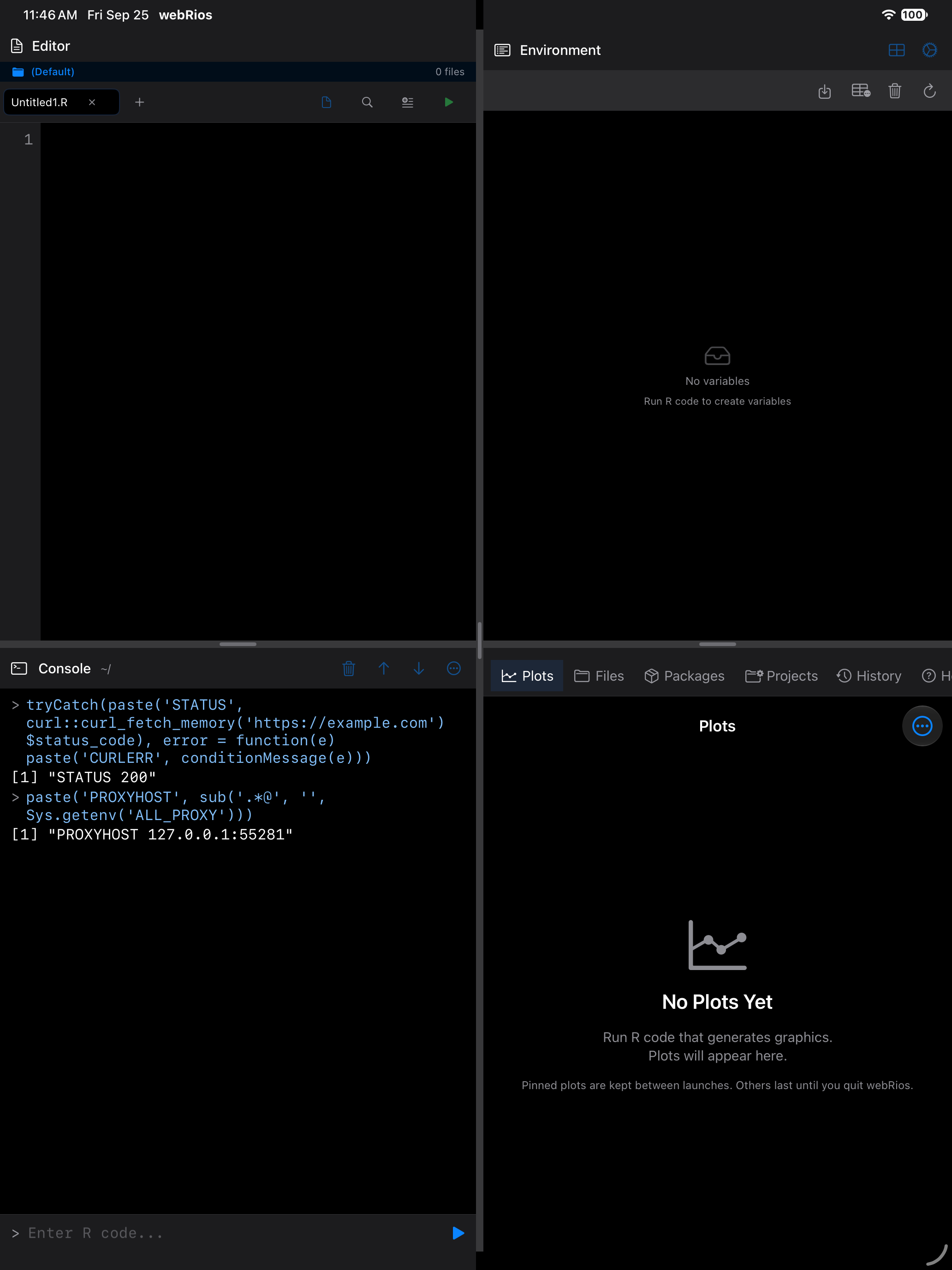The image size is (952, 1270).
Task: Add a new editor tab with plus
Action: (139, 102)
